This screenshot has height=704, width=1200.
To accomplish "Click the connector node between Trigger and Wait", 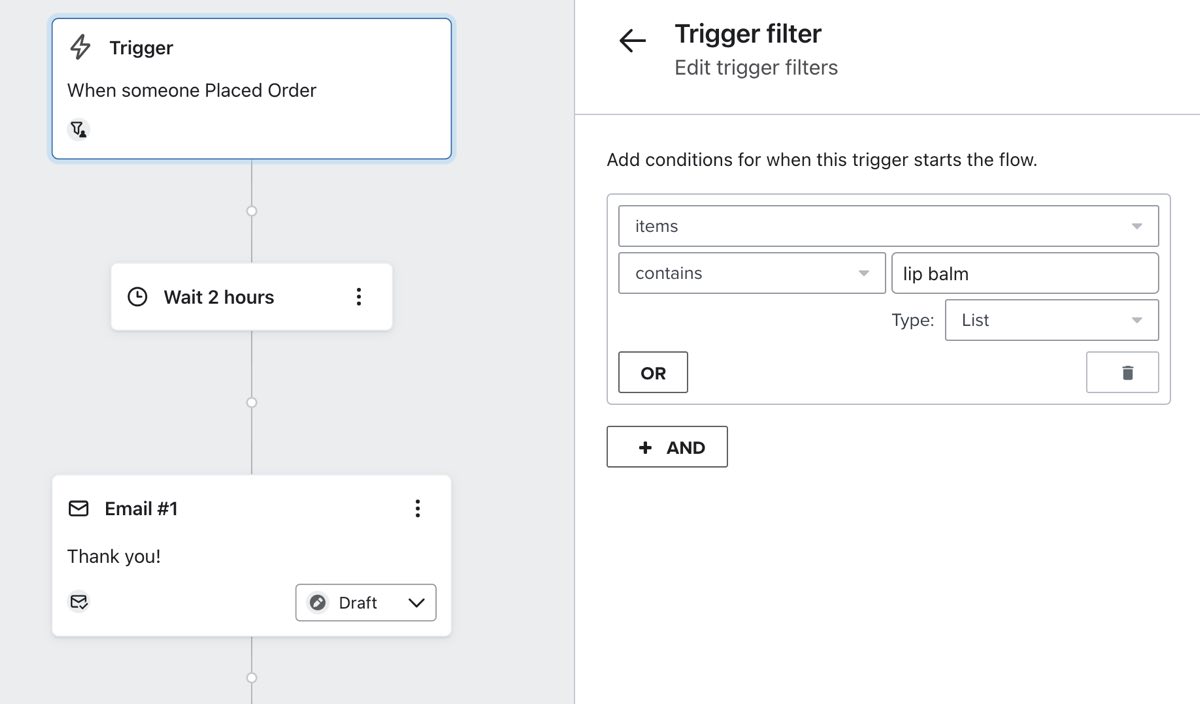I will tap(251, 211).
